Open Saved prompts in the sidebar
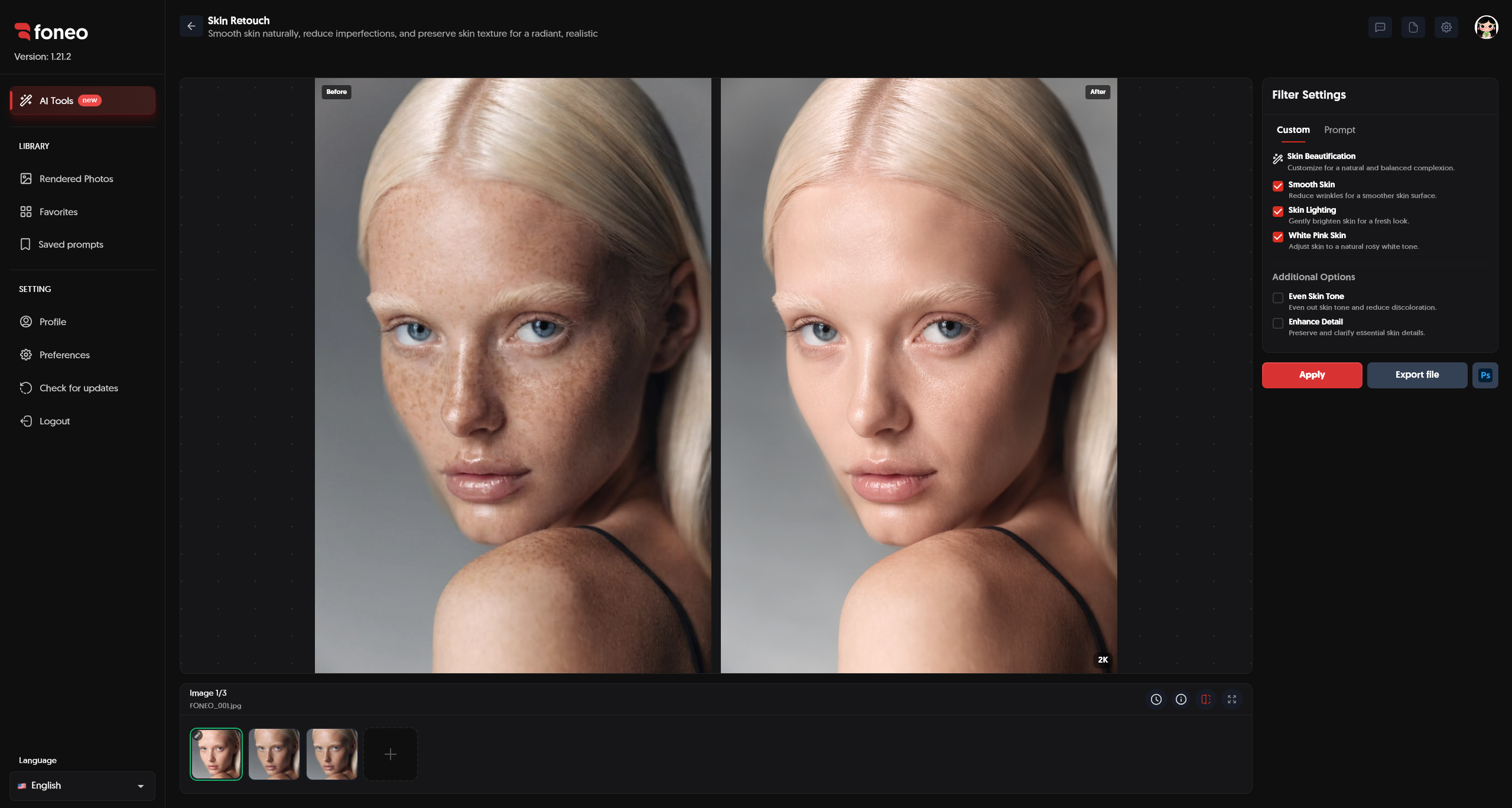This screenshot has height=808, width=1512. pyautogui.click(x=82, y=244)
